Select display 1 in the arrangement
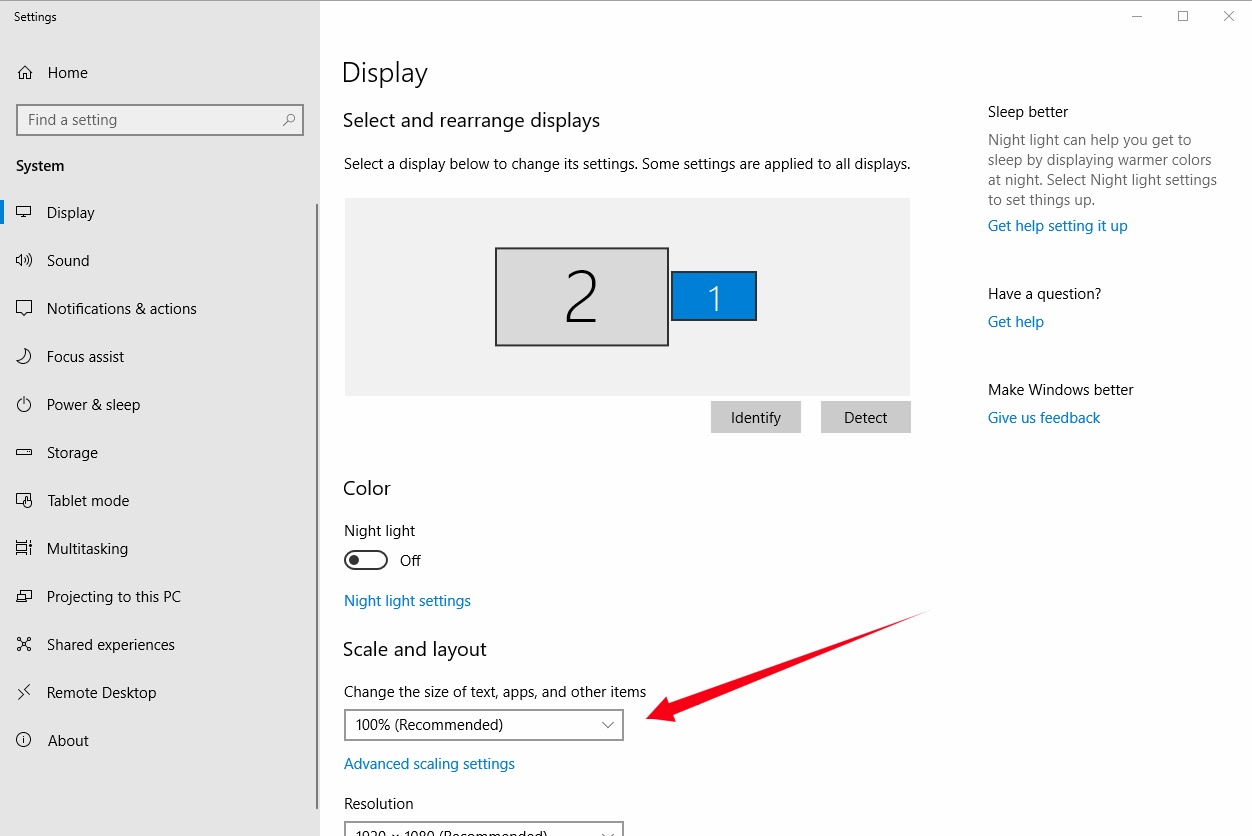The height and width of the screenshot is (836, 1252). (x=714, y=296)
